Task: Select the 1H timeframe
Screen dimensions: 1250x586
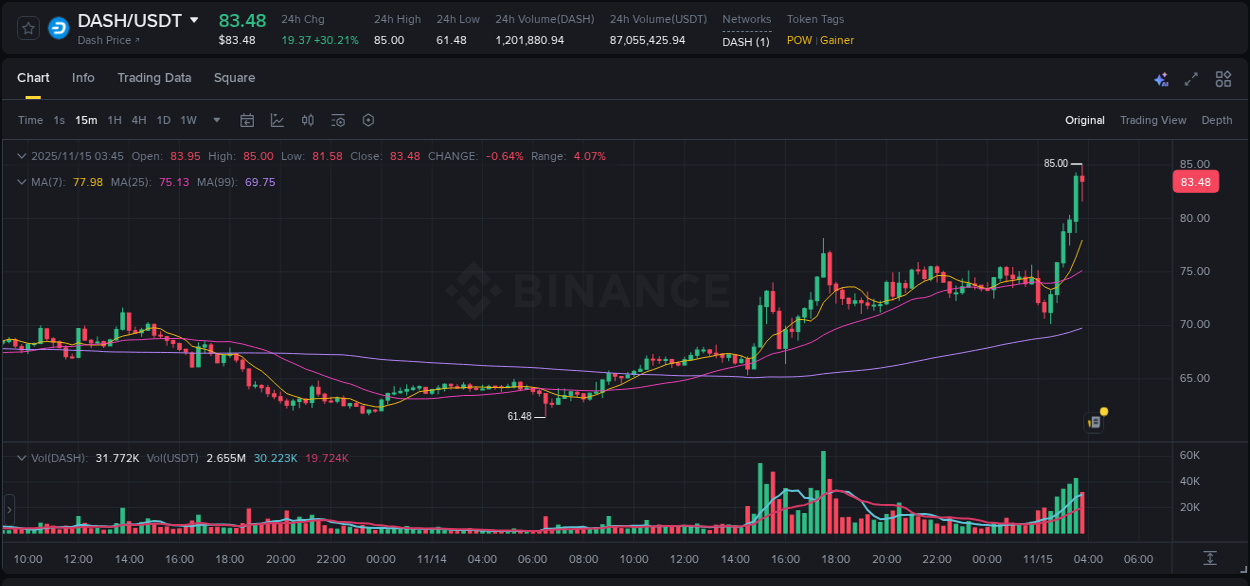Action: pos(115,120)
